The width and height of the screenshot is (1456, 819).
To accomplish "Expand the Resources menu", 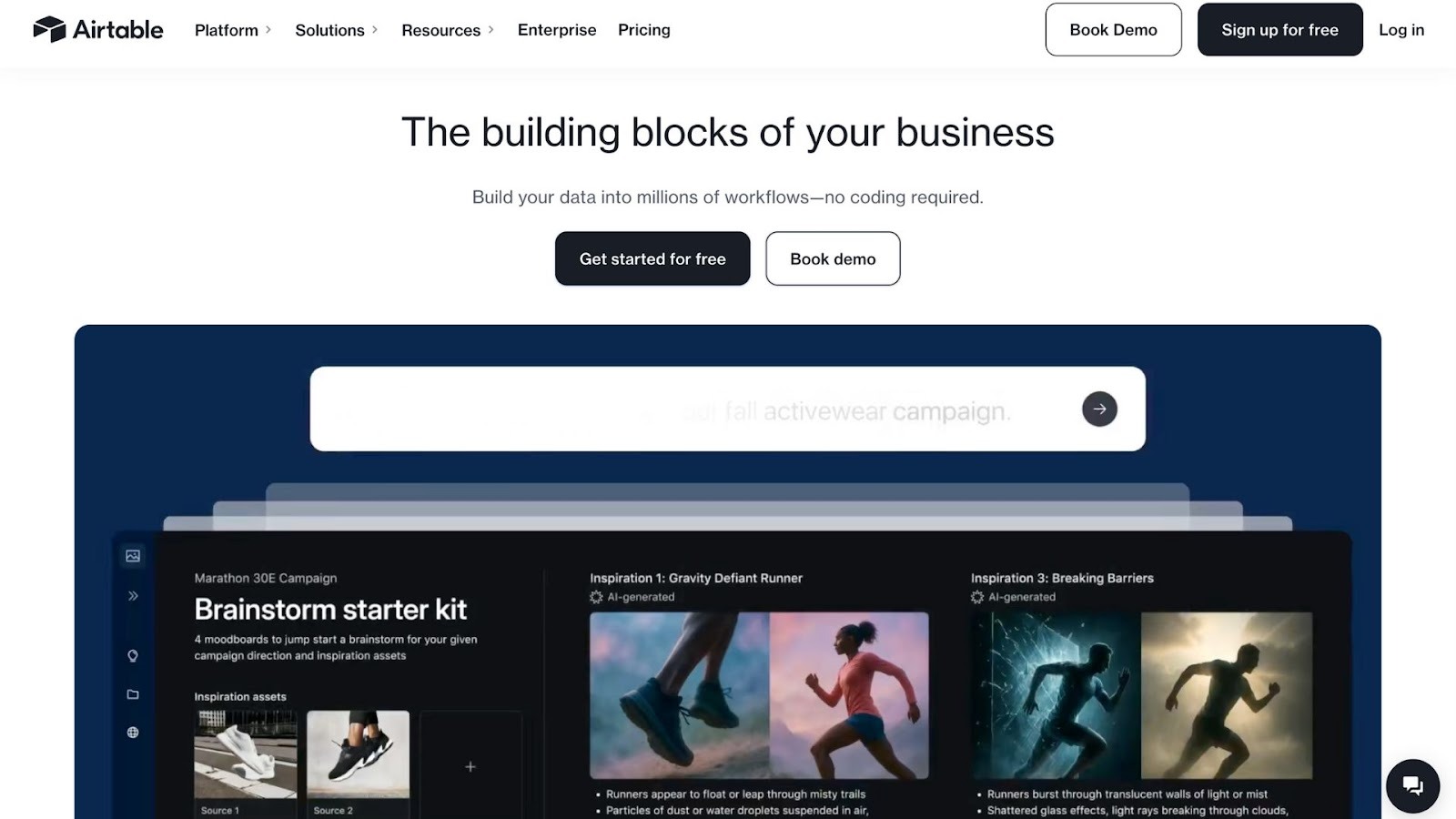I will (x=448, y=30).
